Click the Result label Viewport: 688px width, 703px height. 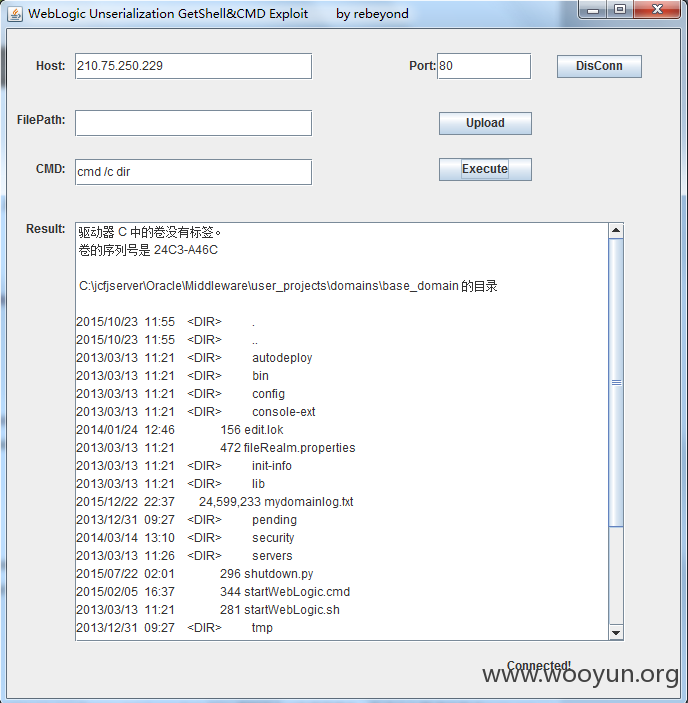pos(46,229)
